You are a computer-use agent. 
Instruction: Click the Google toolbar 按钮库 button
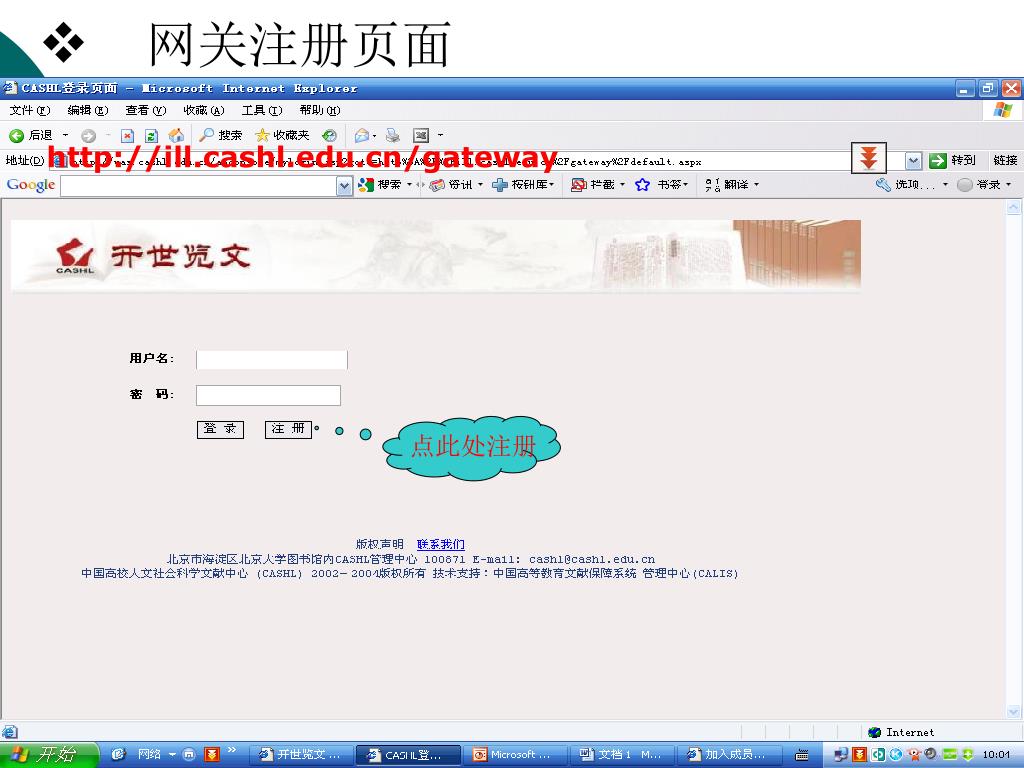click(520, 185)
